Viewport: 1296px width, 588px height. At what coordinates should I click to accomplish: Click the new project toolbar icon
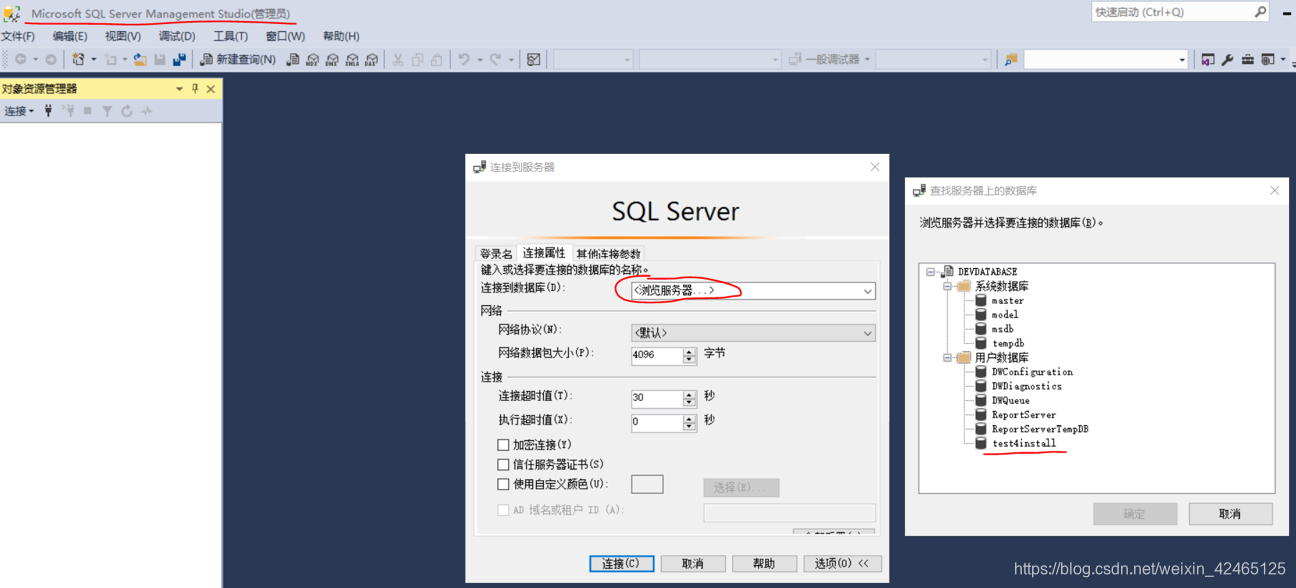click(78, 60)
